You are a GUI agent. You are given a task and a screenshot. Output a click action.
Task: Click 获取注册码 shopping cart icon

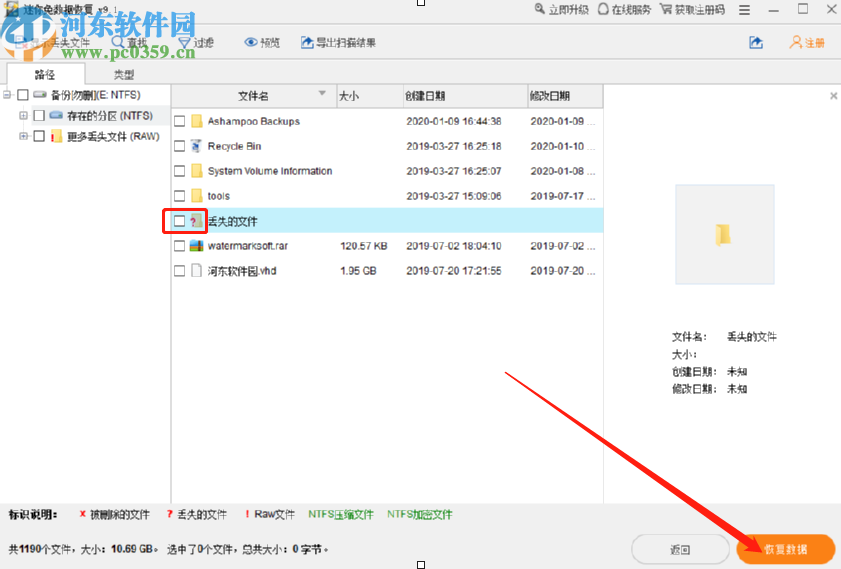point(666,9)
